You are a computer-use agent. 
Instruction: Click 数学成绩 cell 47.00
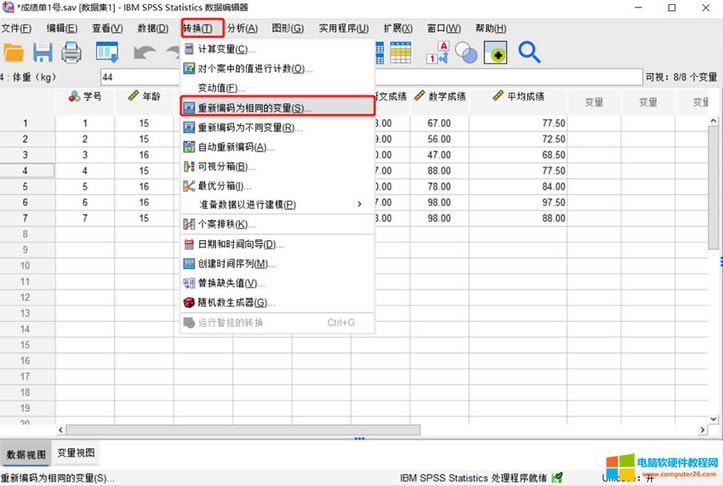coord(439,155)
